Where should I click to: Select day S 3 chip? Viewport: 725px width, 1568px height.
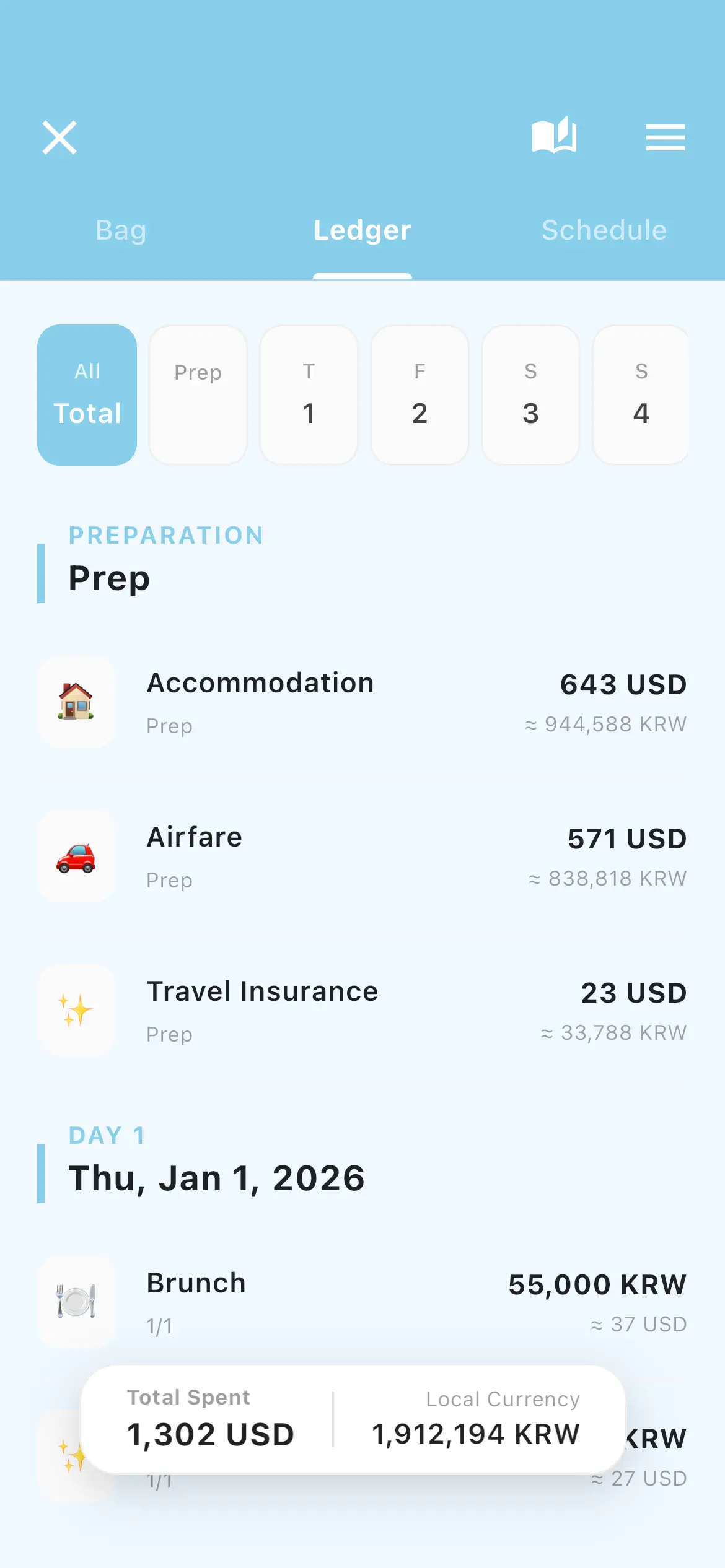tap(530, 394)
